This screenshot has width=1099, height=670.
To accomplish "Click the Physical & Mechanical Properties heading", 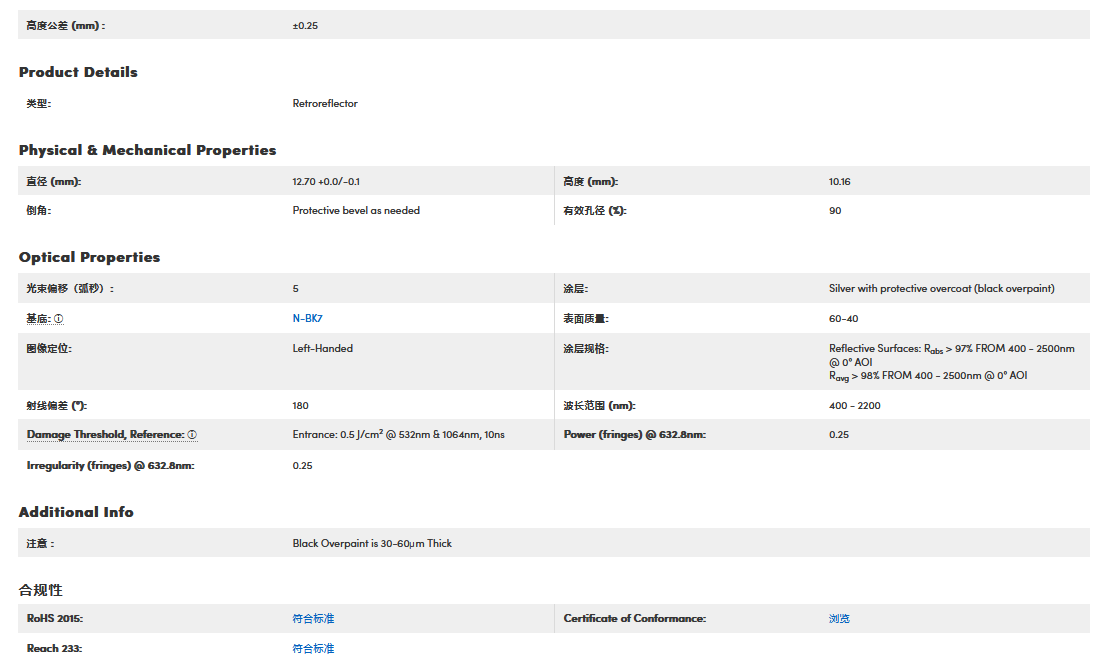I will (x=147, y=150).
